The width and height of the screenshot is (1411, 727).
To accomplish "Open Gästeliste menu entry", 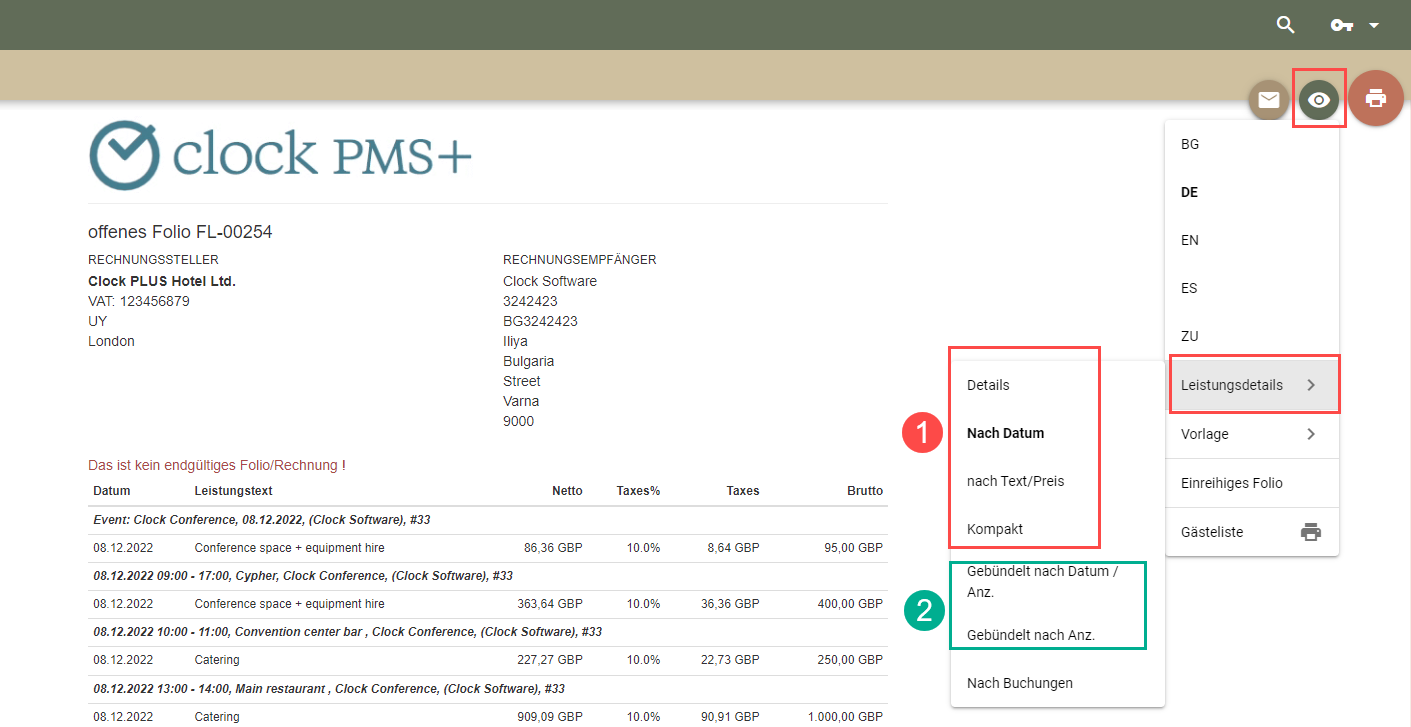I will (1252, 532).
